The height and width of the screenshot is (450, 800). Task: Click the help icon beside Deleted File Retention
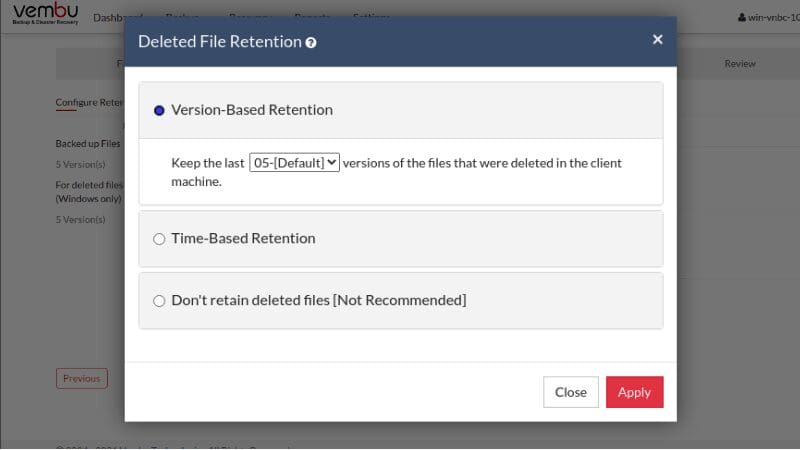tap(312, 43)
